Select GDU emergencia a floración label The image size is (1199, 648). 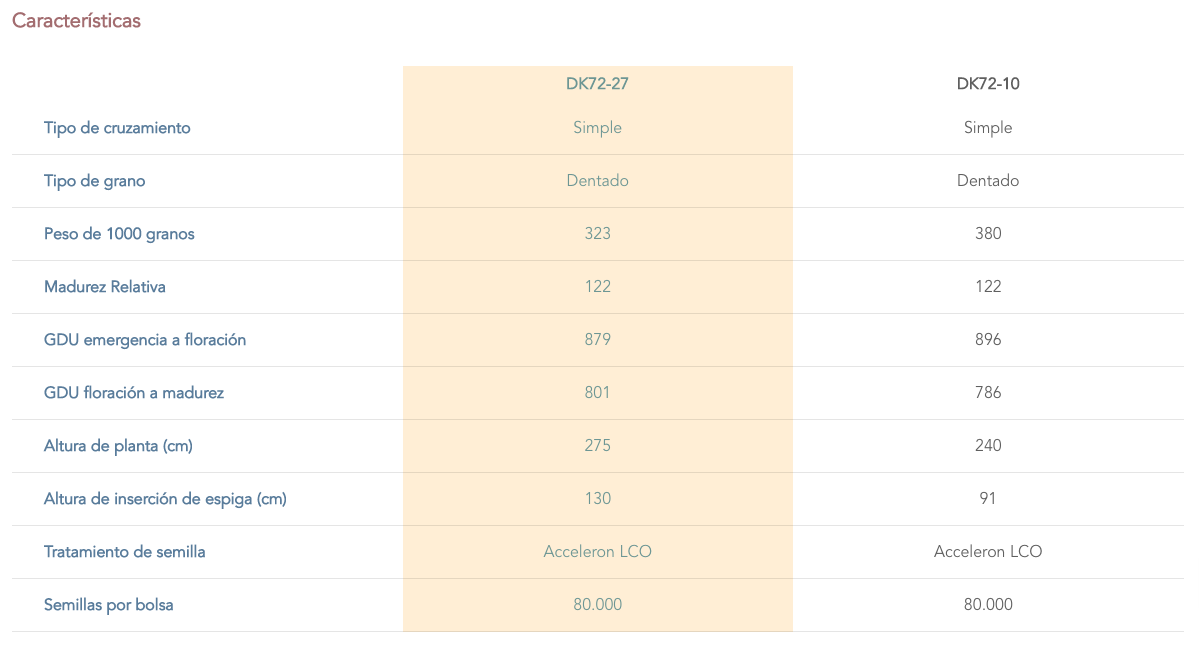click(x=145, y=340)
